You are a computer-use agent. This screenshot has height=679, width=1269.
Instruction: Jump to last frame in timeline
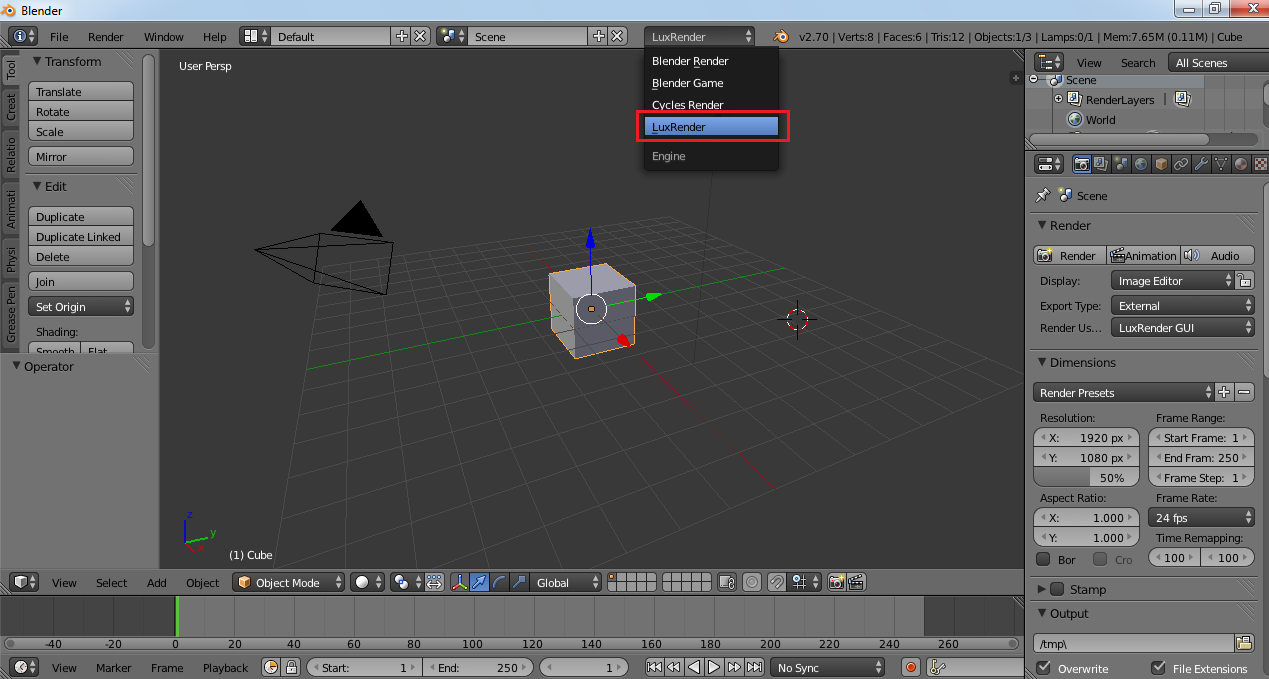tap(754, 667)
